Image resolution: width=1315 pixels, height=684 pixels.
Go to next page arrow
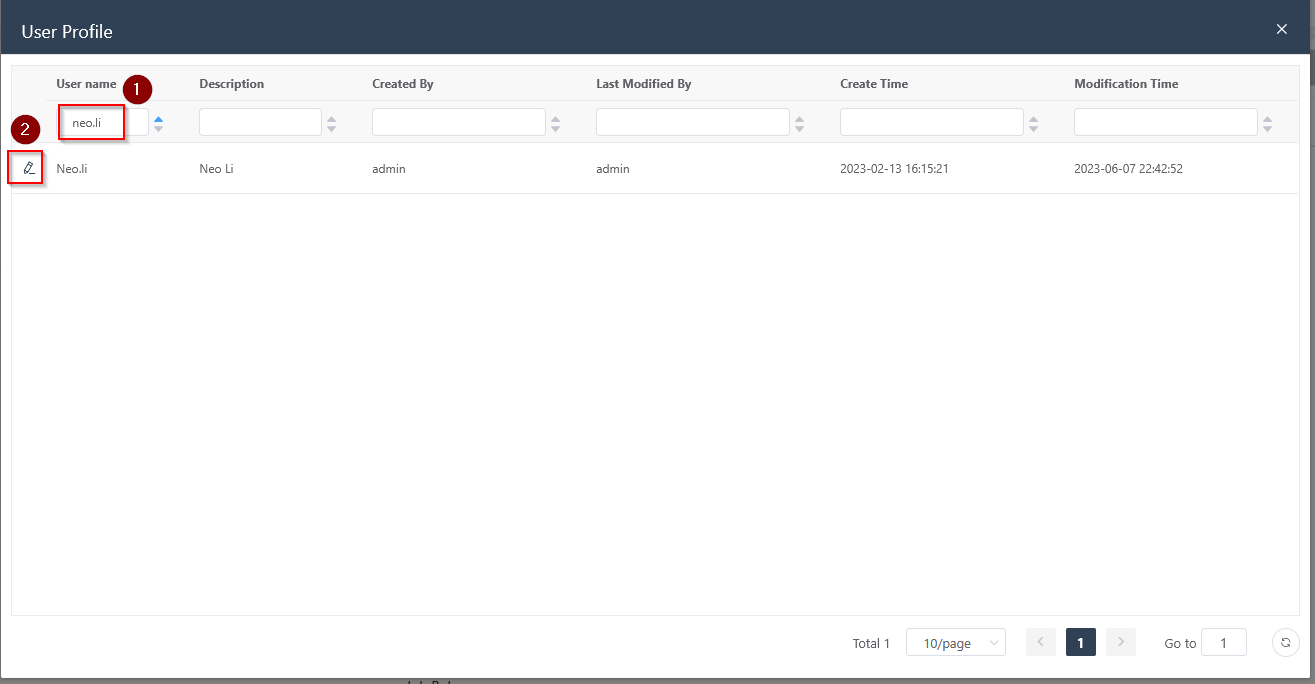pyautogui.click(x=1120, y=642)
